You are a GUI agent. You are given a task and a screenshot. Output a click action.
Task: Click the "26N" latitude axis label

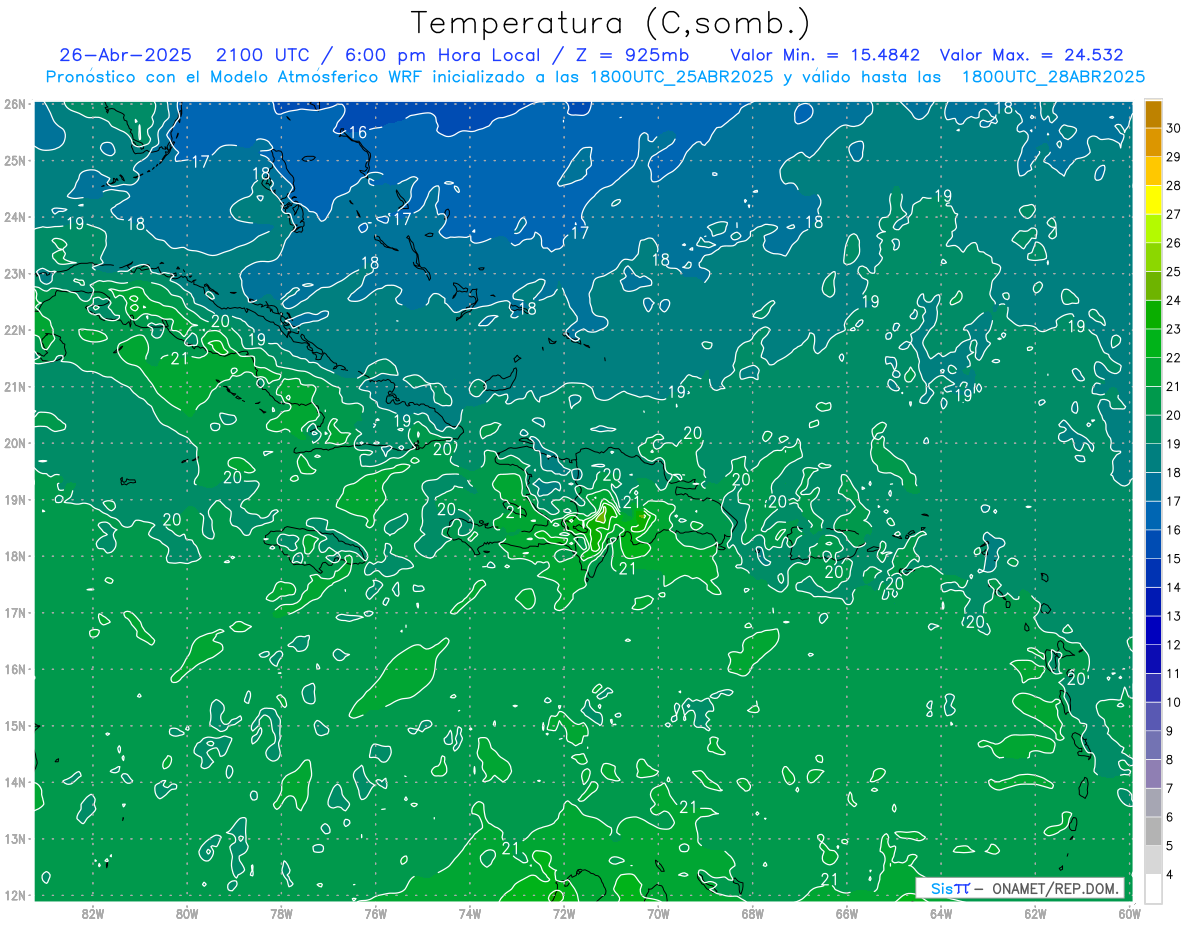15,104
